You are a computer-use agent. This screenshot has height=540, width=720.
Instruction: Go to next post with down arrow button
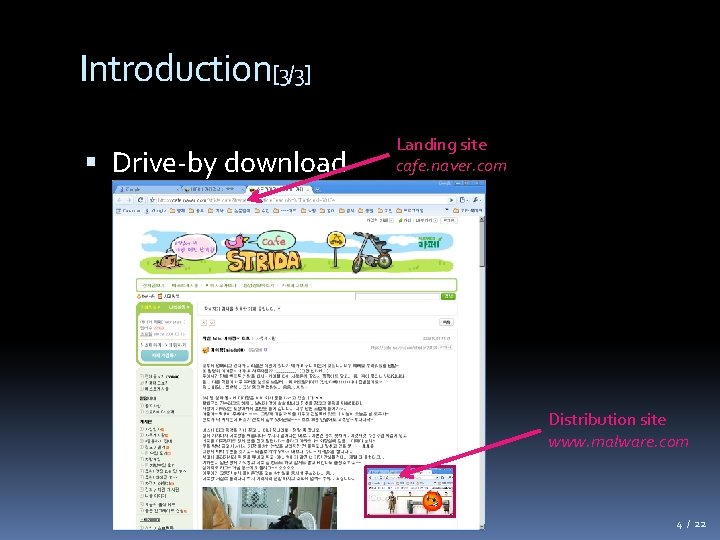pyautogui.click(x=212, y=323)
